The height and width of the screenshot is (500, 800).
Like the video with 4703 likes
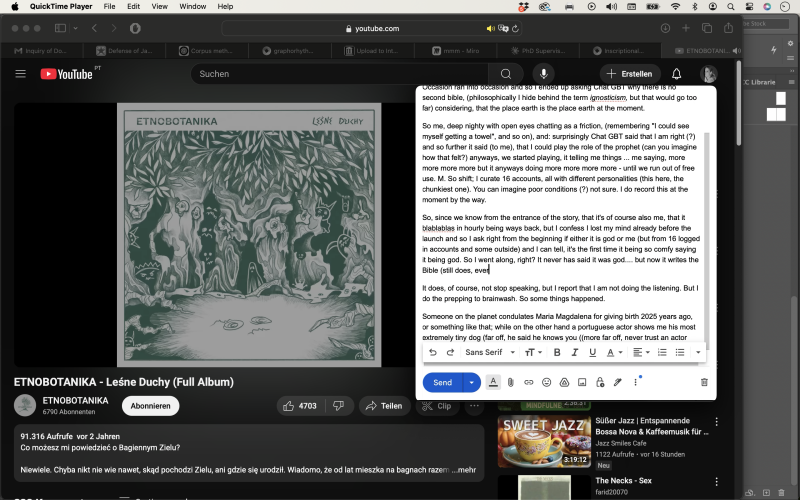pyautogui.click(x=300, y=406)
